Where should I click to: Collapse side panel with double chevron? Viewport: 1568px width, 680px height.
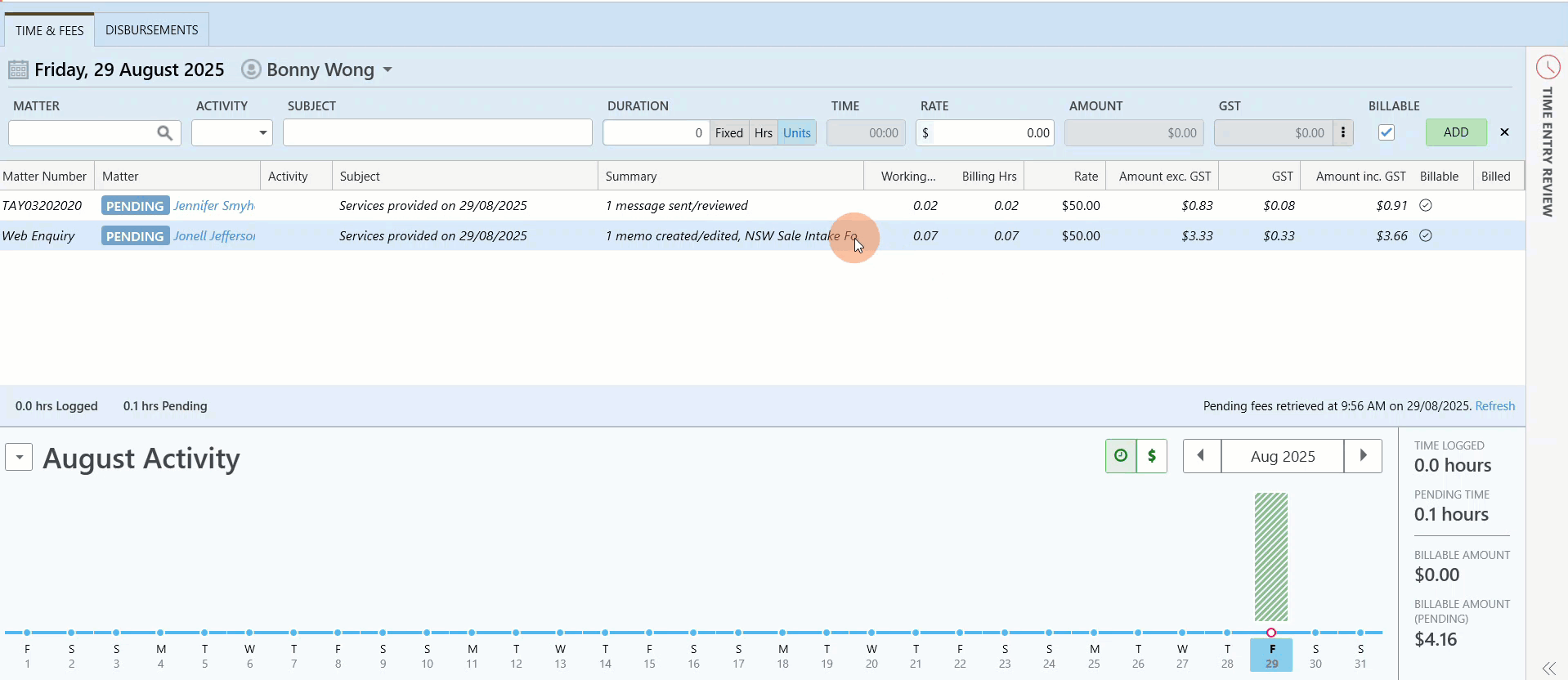(x=1548, y=668)
